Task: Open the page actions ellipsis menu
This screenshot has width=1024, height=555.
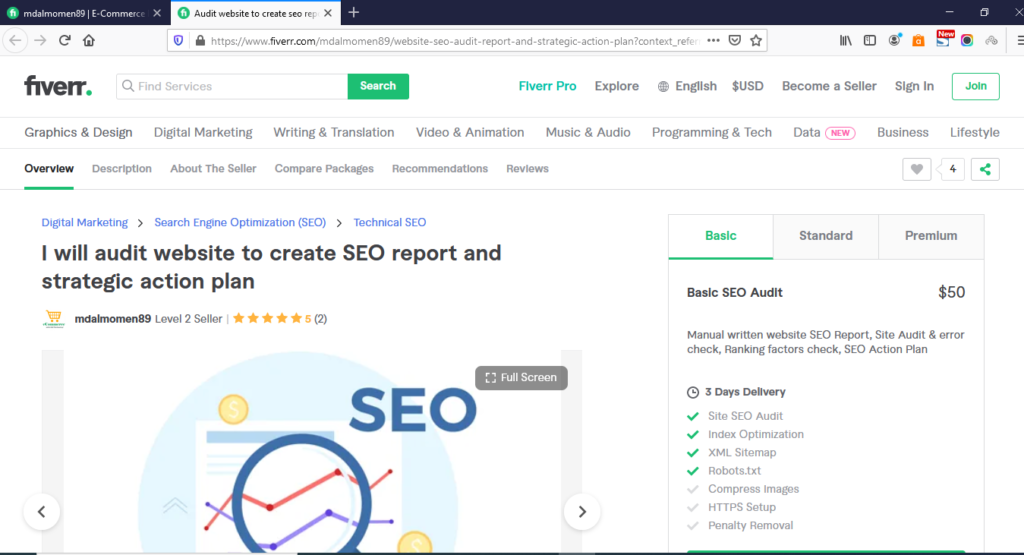Action: click(713, 41)
